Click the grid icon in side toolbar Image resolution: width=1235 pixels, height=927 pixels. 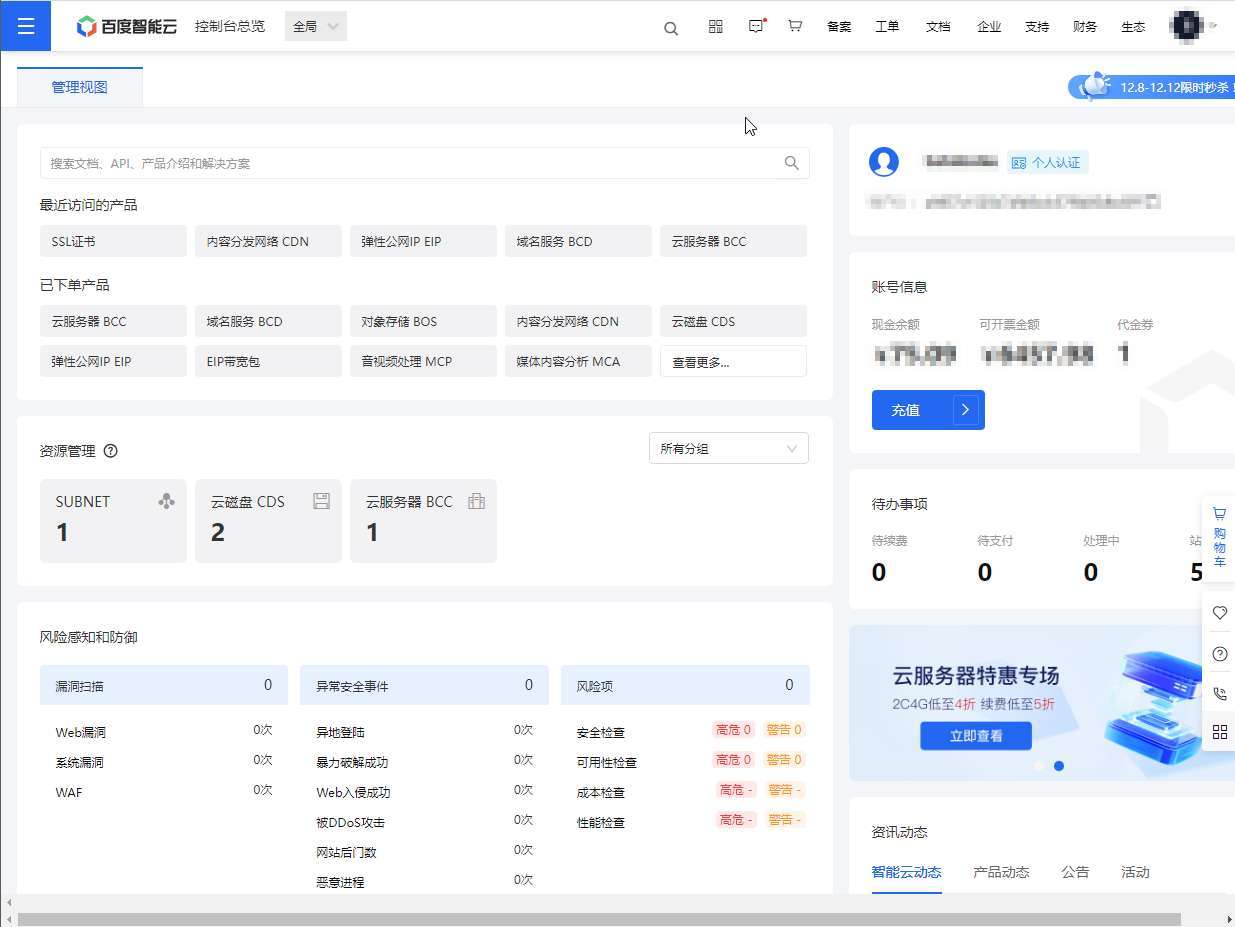click(x=1220, y=732)
